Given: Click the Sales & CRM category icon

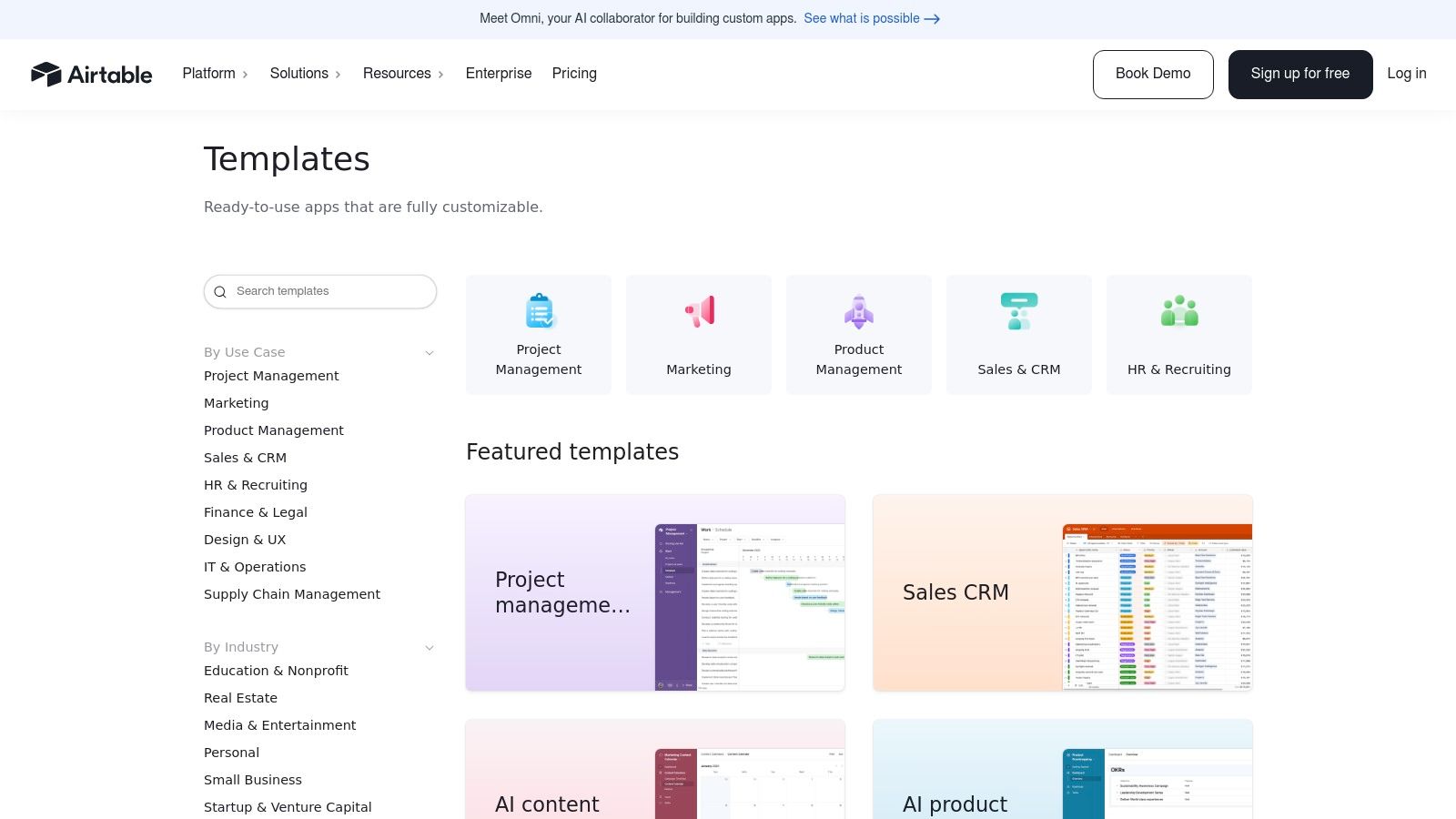Looking at the screenshot, I should (x=1019, y=311).
